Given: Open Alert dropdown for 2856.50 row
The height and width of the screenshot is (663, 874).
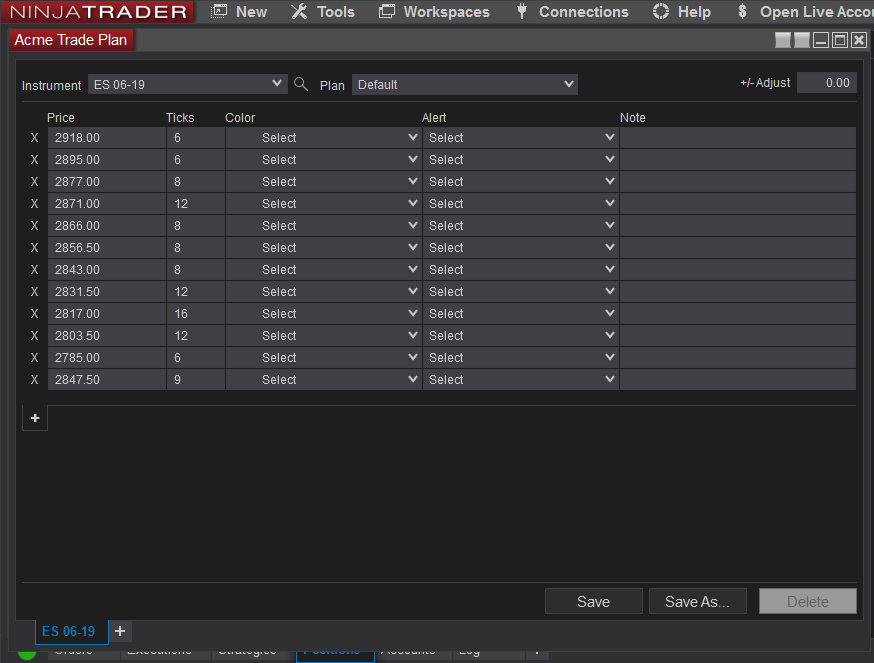Looking at the screenshot, I should 521,248.
